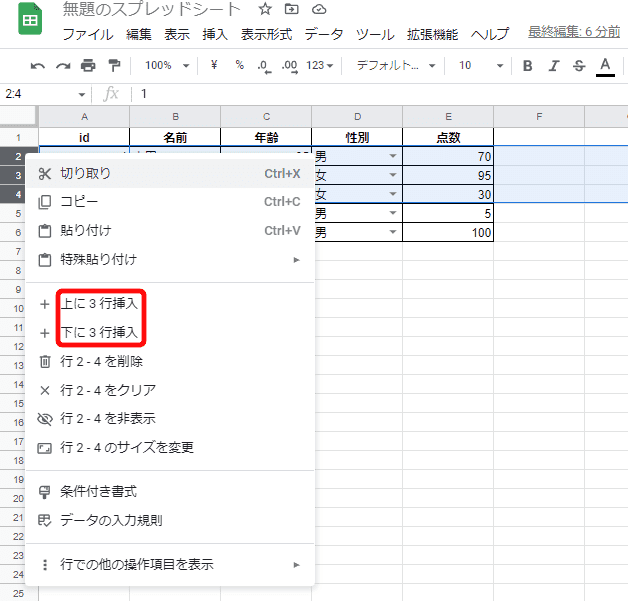This screenshot has height=601, width=628.
Task: Open the 編集 menu
Action: point(139,34)
